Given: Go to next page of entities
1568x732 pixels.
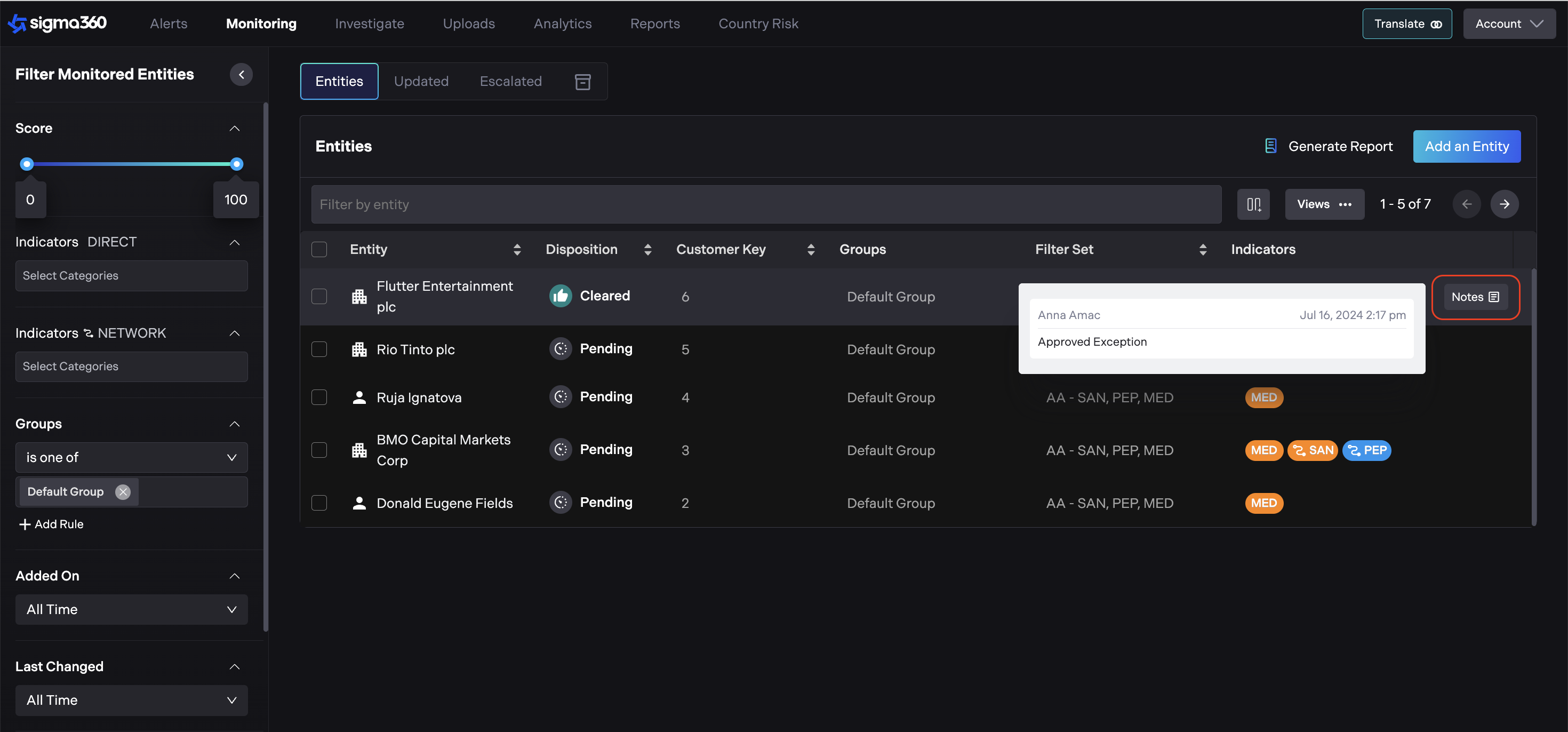Looking at the screenshot, I should pos(1504,205).
